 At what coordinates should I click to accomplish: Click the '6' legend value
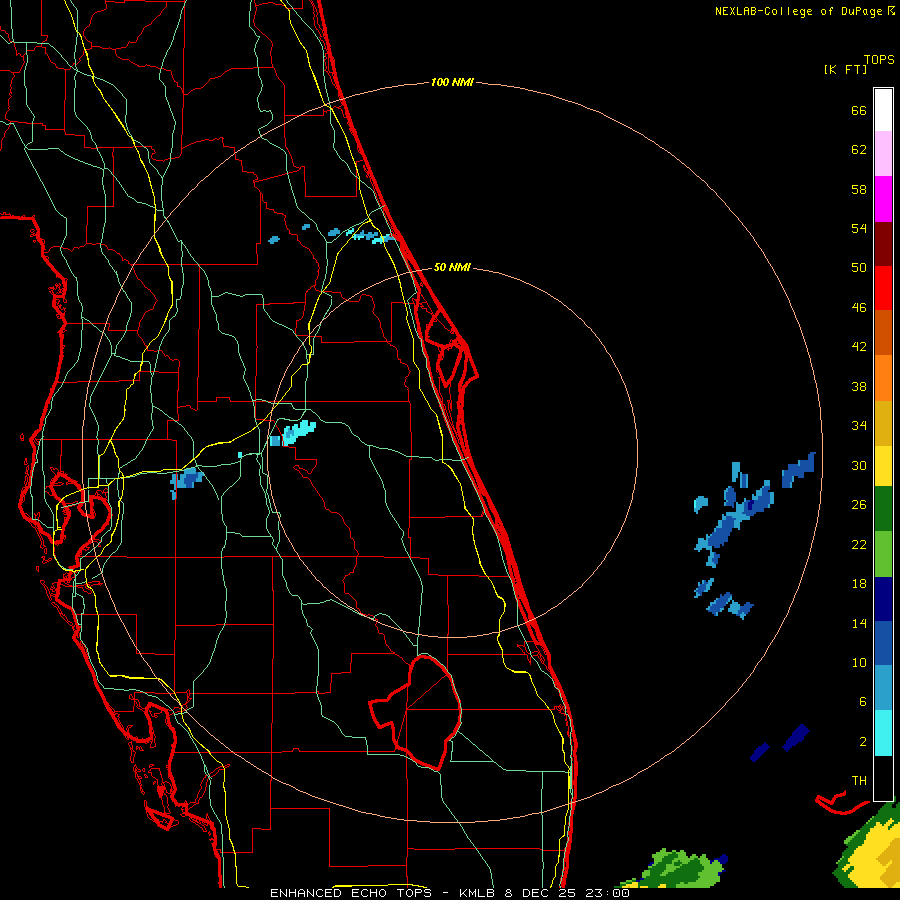pyautogui.click(x=862, y=701)
